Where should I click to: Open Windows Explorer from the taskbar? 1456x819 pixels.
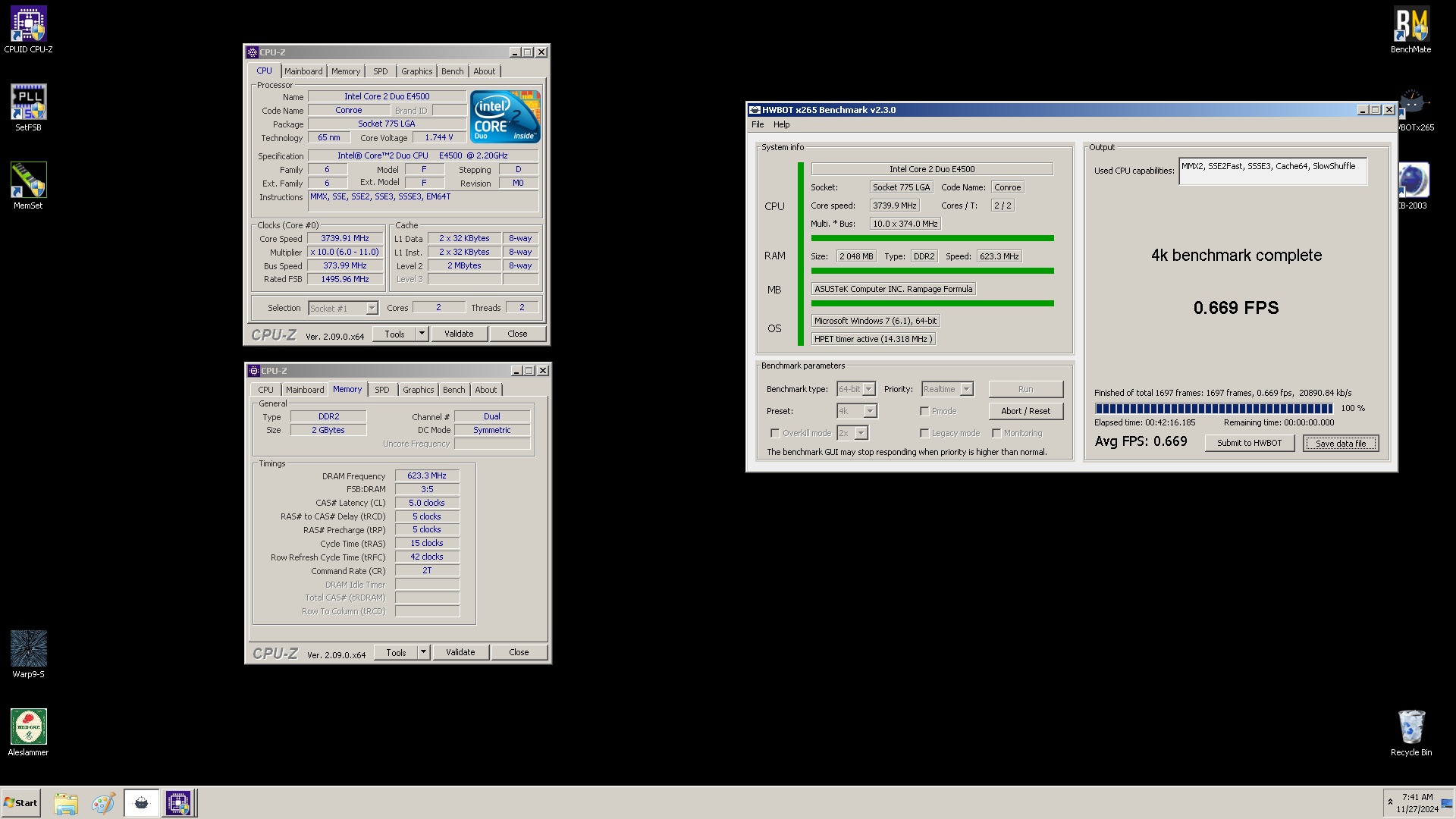pos(66,803)
